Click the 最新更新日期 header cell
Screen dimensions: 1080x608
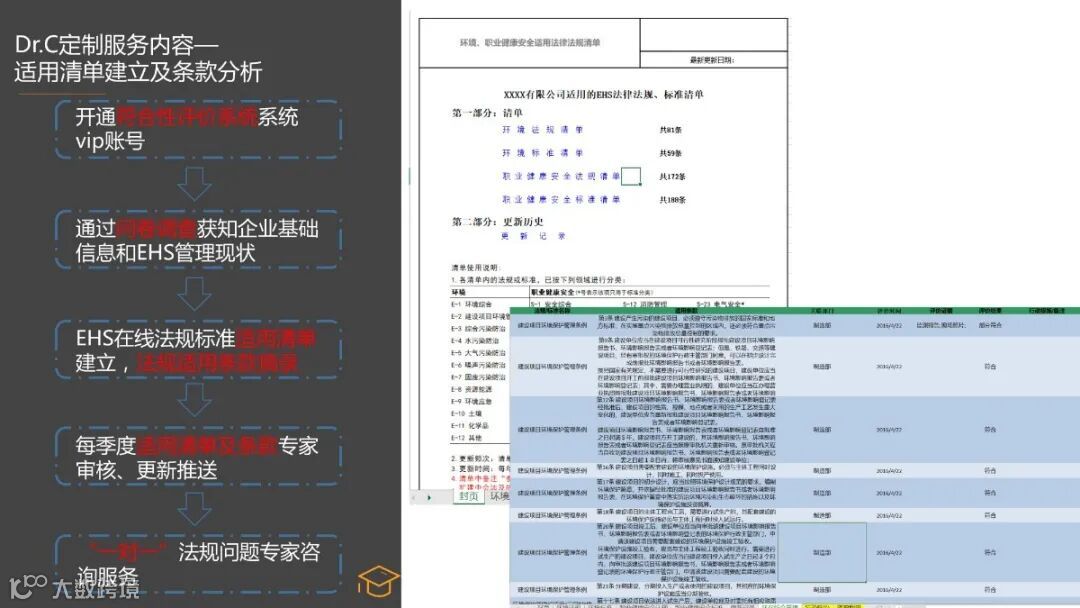(713, 60)
